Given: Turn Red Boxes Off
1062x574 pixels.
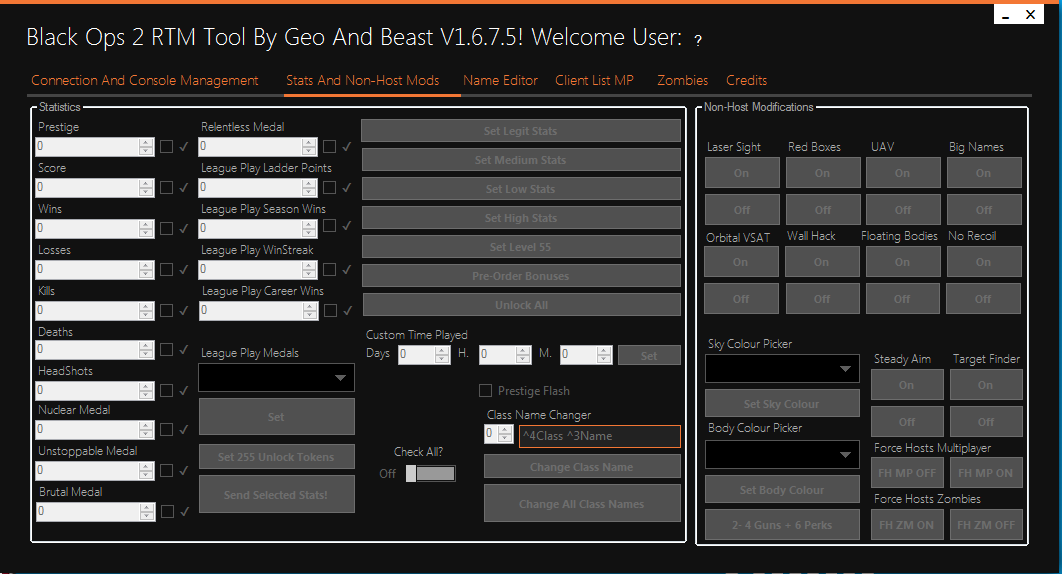Looking at the screenshot, I should tap(823, 209).
